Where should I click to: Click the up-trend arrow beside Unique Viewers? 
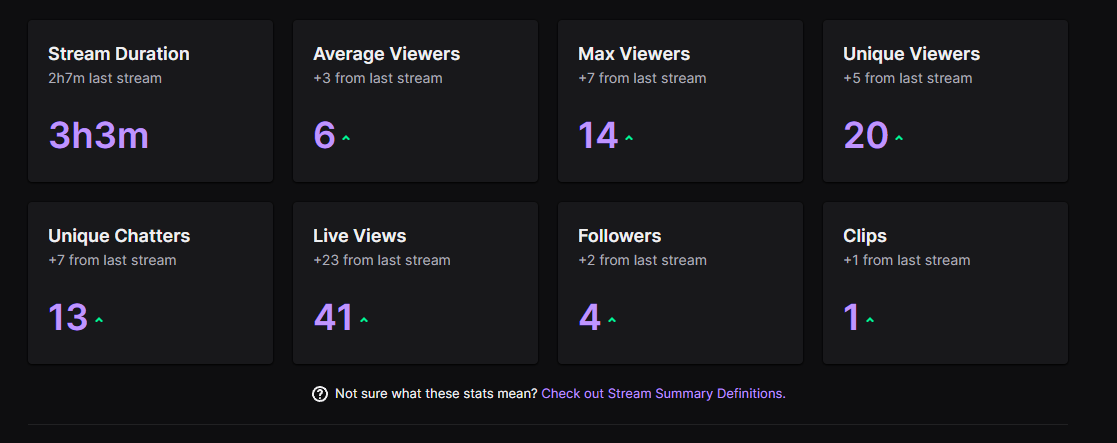pos(899,138)
